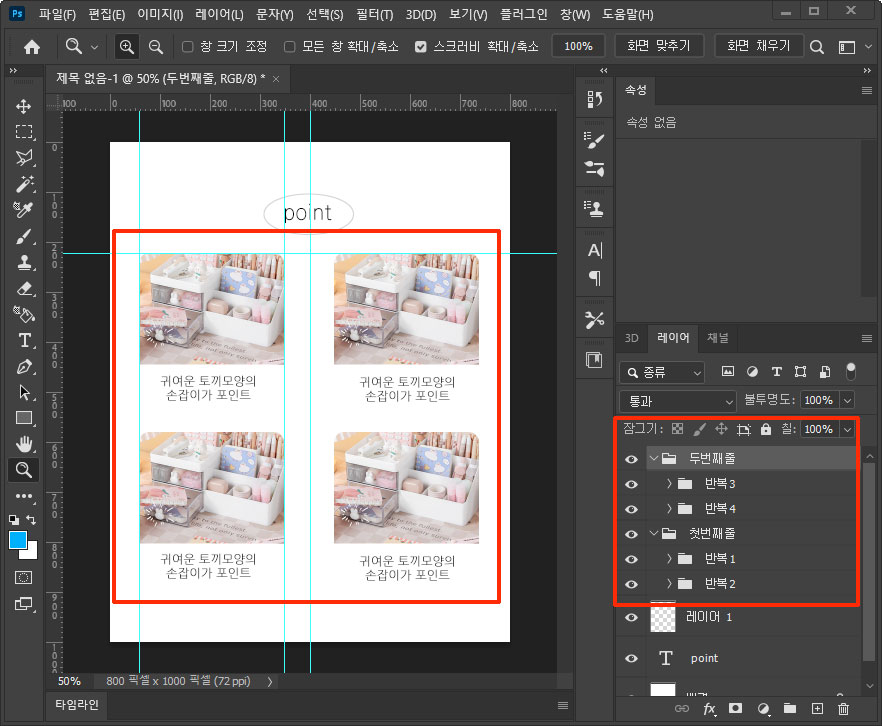
Task: Open the Character panel icon
Action: pyautogui.click(x=595, y=250)
